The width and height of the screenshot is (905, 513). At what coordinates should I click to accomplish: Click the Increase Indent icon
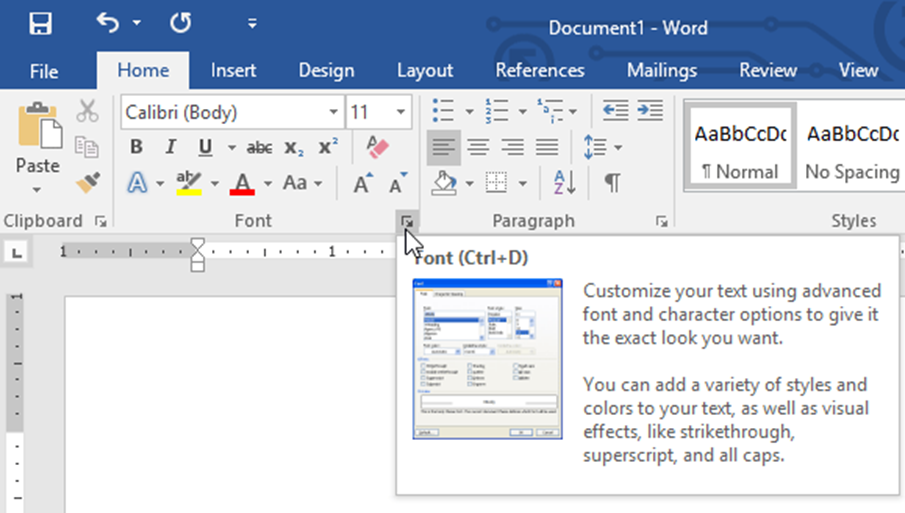(x=650, y=110)
